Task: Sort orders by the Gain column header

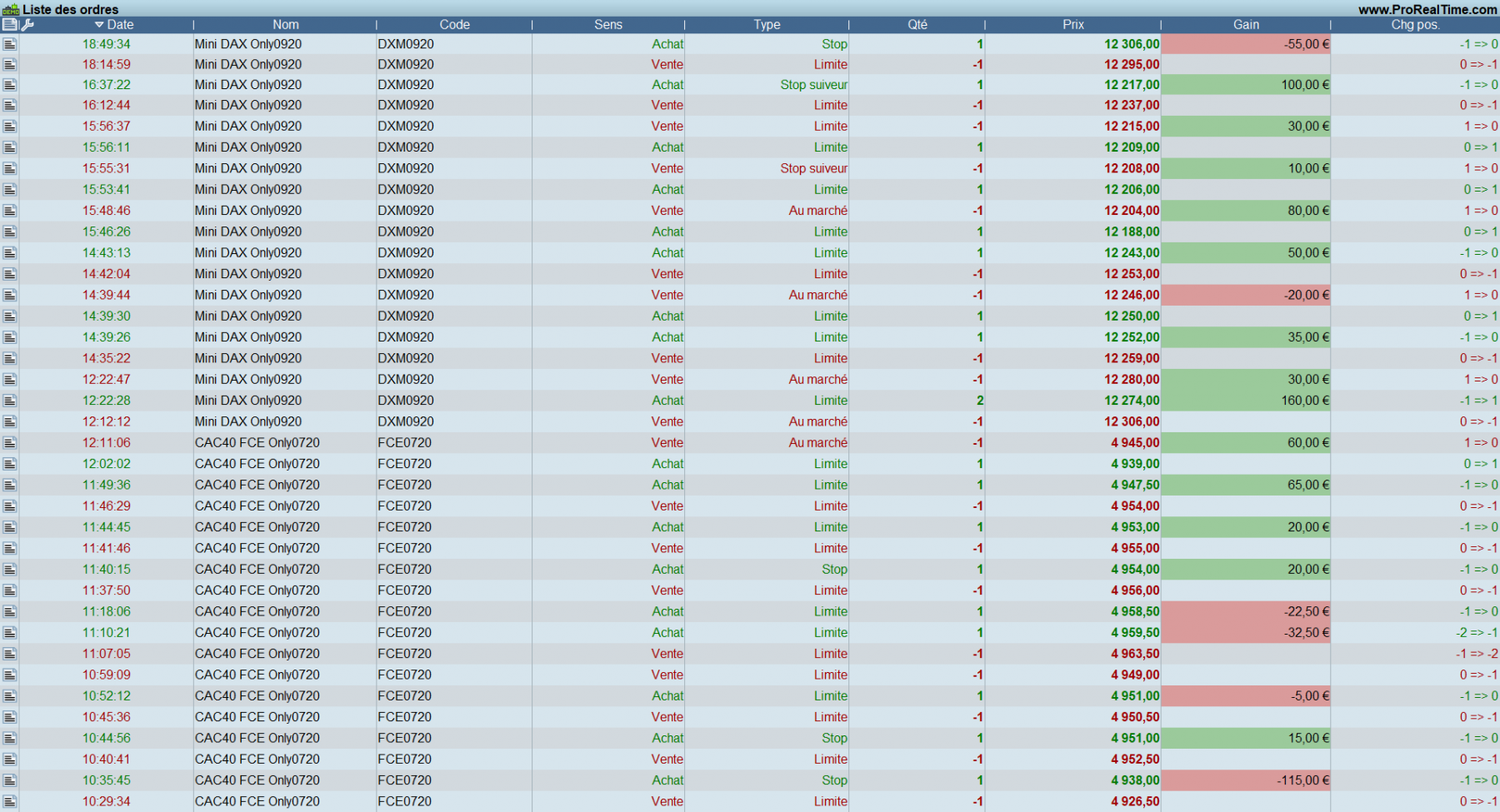Action: click(1246, 25)
